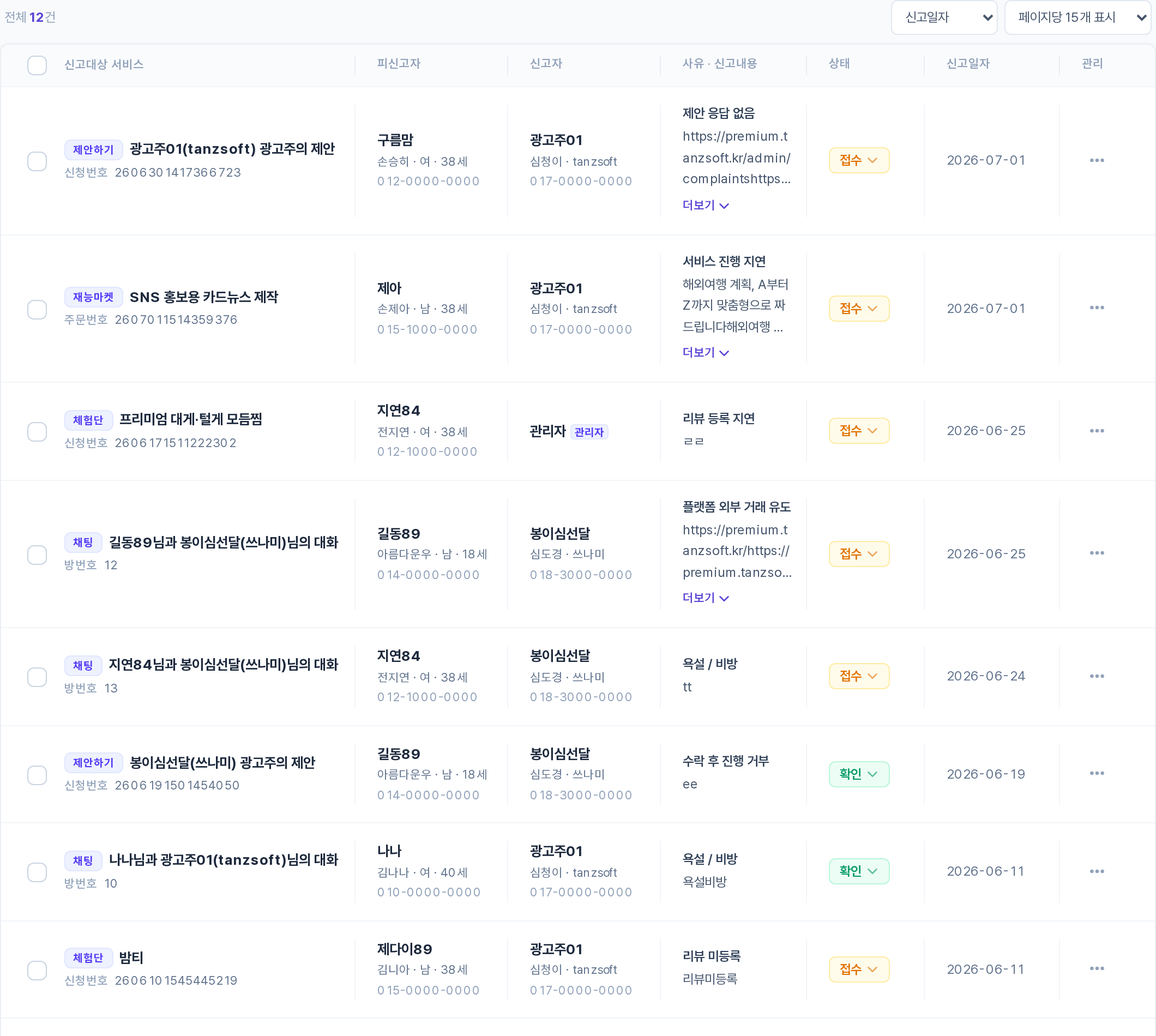
Task: Open the more menu for the 방번호 12 row
Action: [x=1097, y=553]
